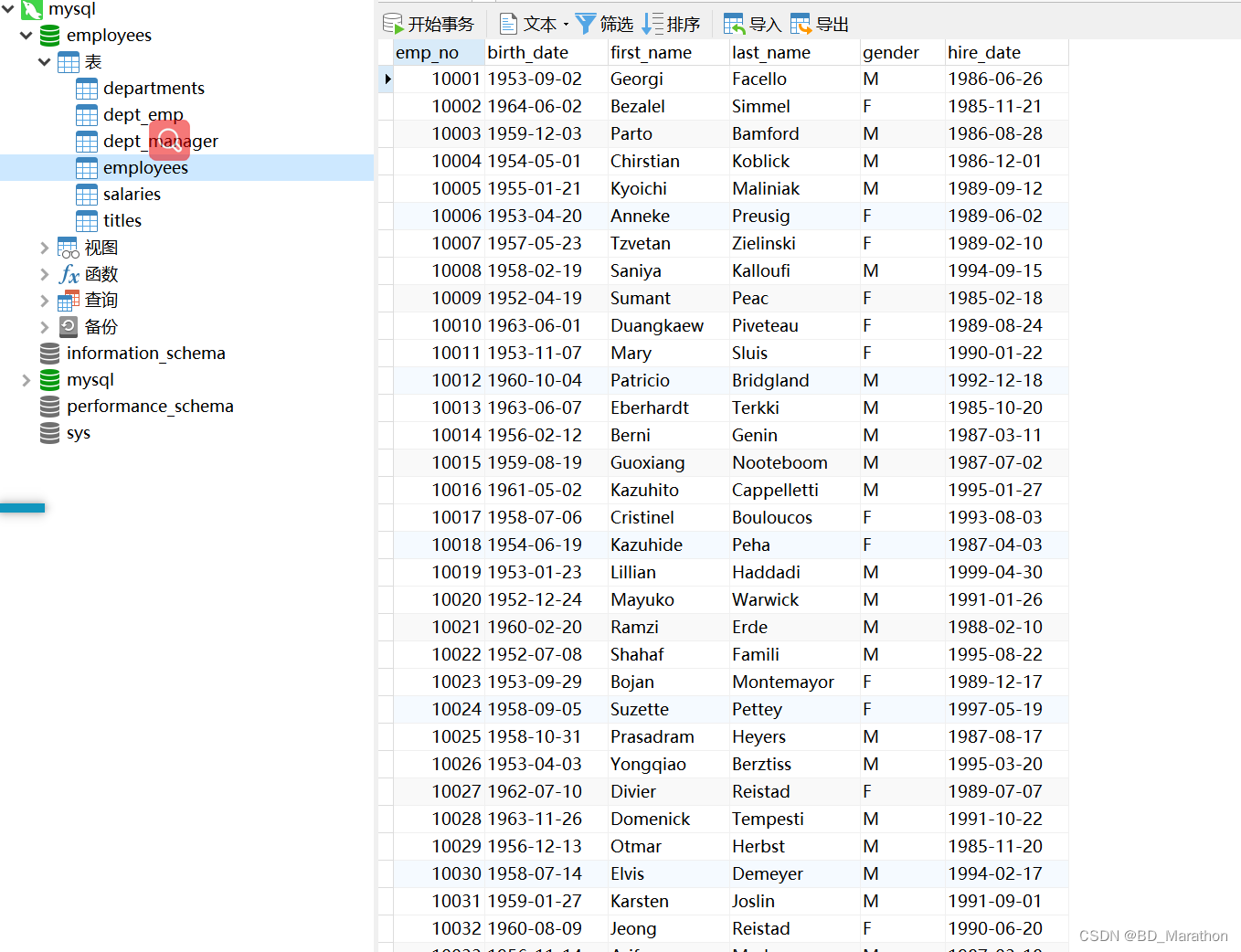Click the sys database icon
Screen dimensions: 1241x952
[50, 433]
